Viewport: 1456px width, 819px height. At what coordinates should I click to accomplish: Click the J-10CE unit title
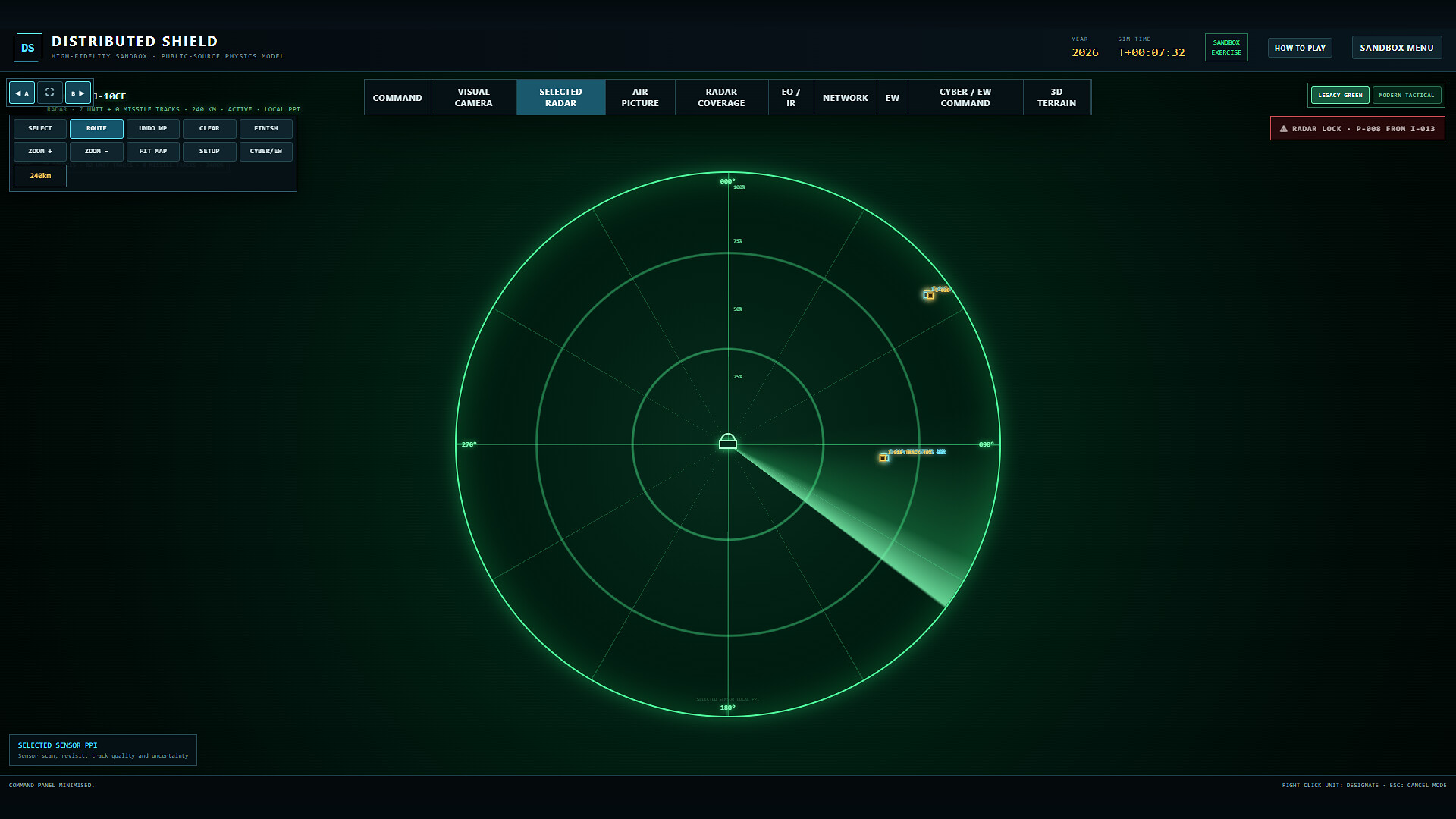[x=110, y=96]
